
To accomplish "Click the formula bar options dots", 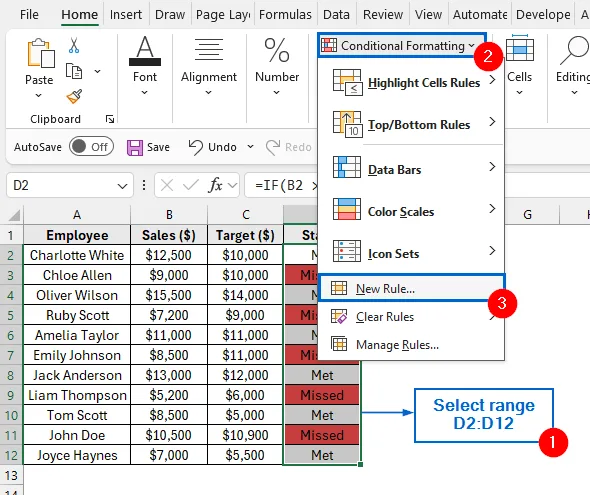I will point(144,185).
